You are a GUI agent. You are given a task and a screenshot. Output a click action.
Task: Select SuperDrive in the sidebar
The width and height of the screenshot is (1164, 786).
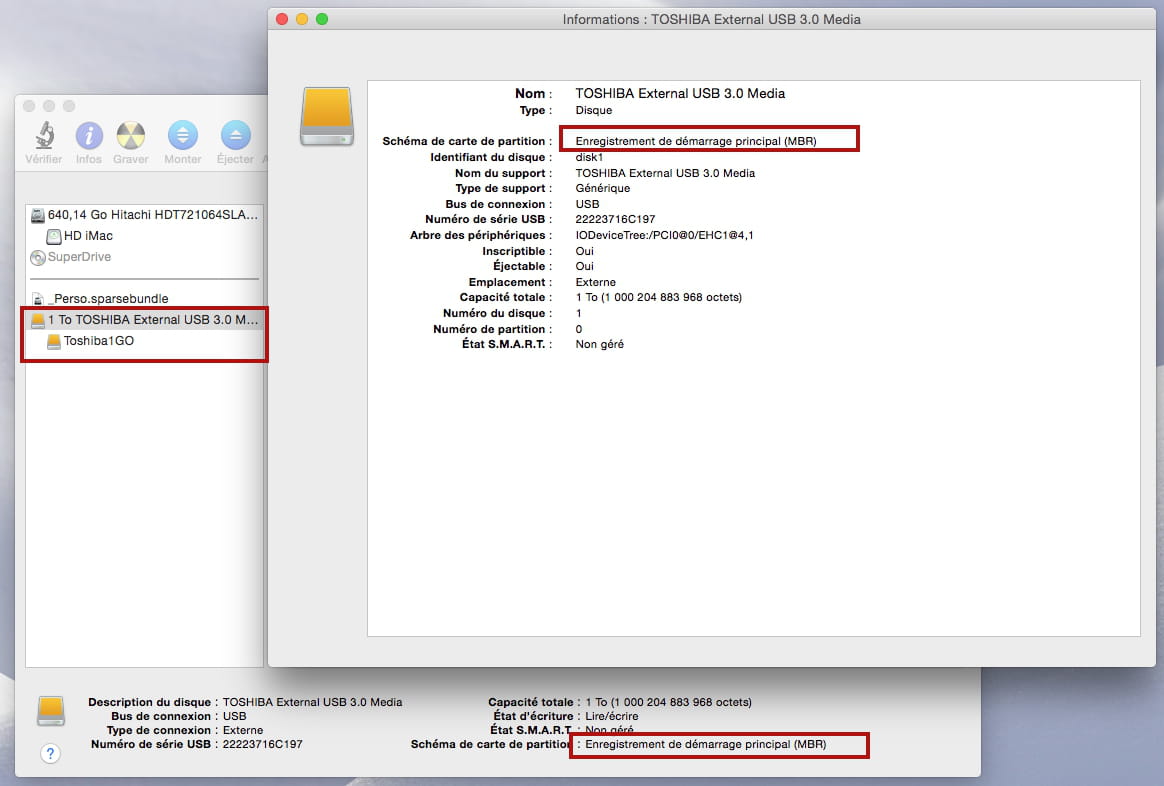pos(145,257)
